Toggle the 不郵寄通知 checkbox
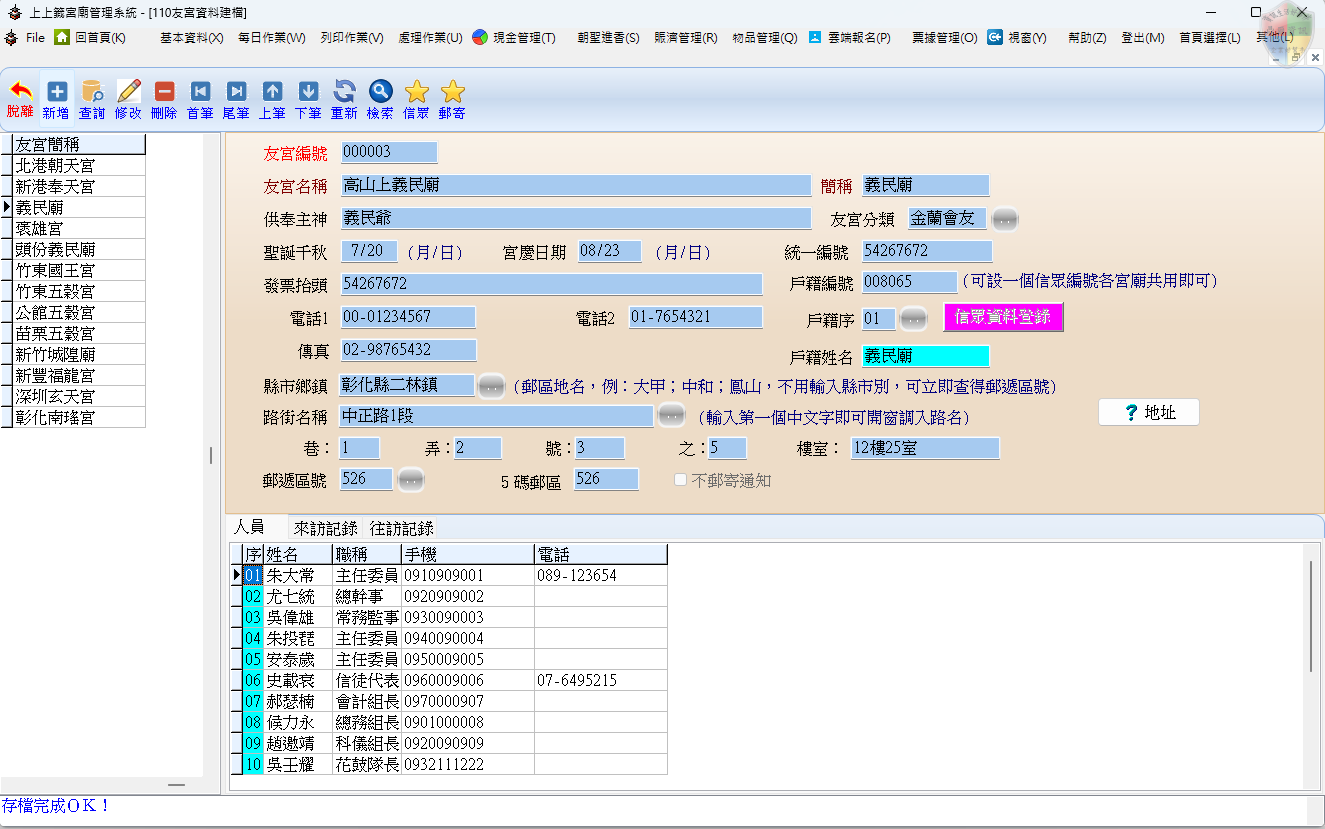The image size is (1325, 829). tap(681, 480)
